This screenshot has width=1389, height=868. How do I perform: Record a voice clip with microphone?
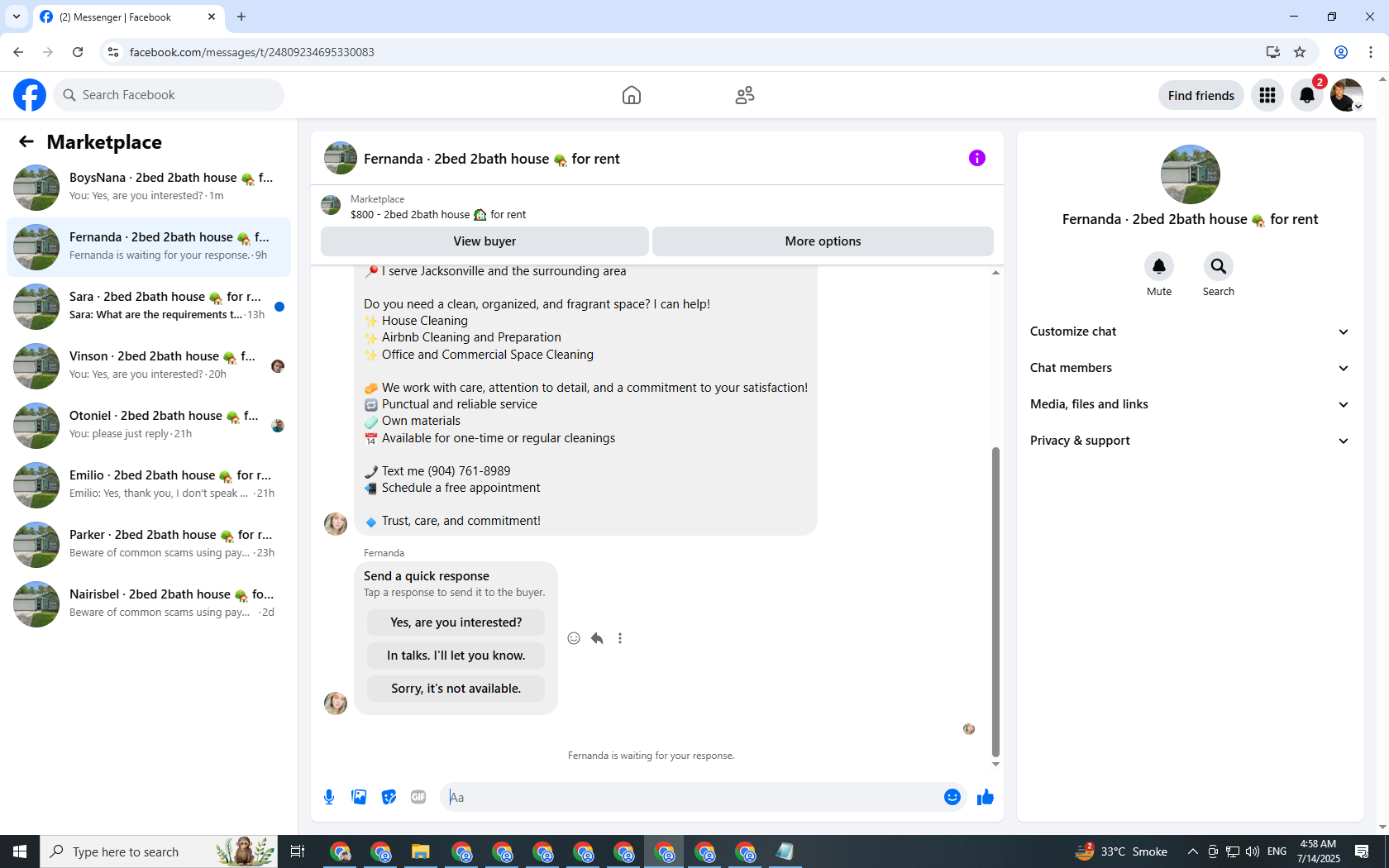tap(329, 797)
